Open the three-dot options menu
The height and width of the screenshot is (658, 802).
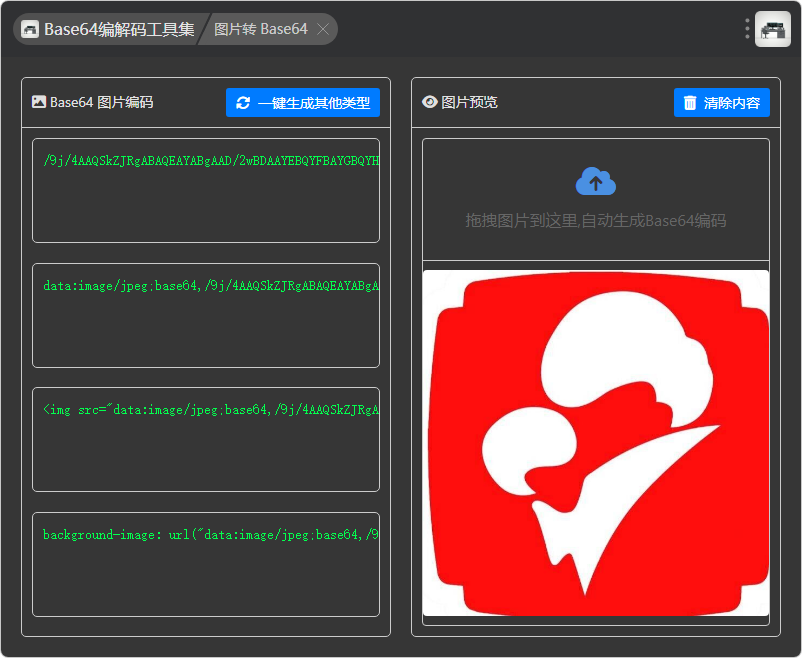pyautogui.click(x=747, y=29)
